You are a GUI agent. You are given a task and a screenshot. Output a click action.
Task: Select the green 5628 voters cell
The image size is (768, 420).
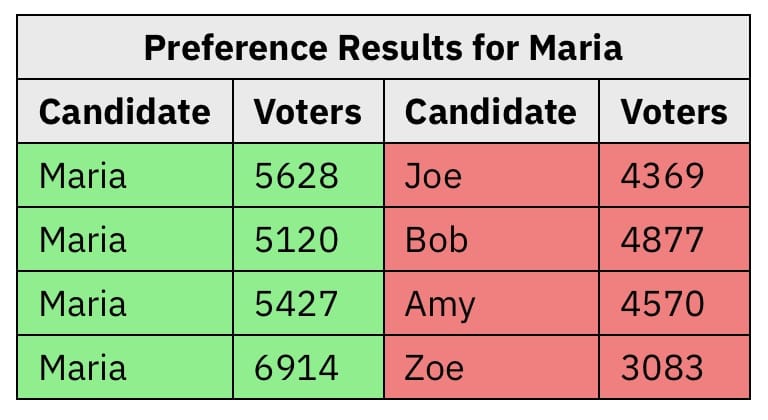(308, 176)
